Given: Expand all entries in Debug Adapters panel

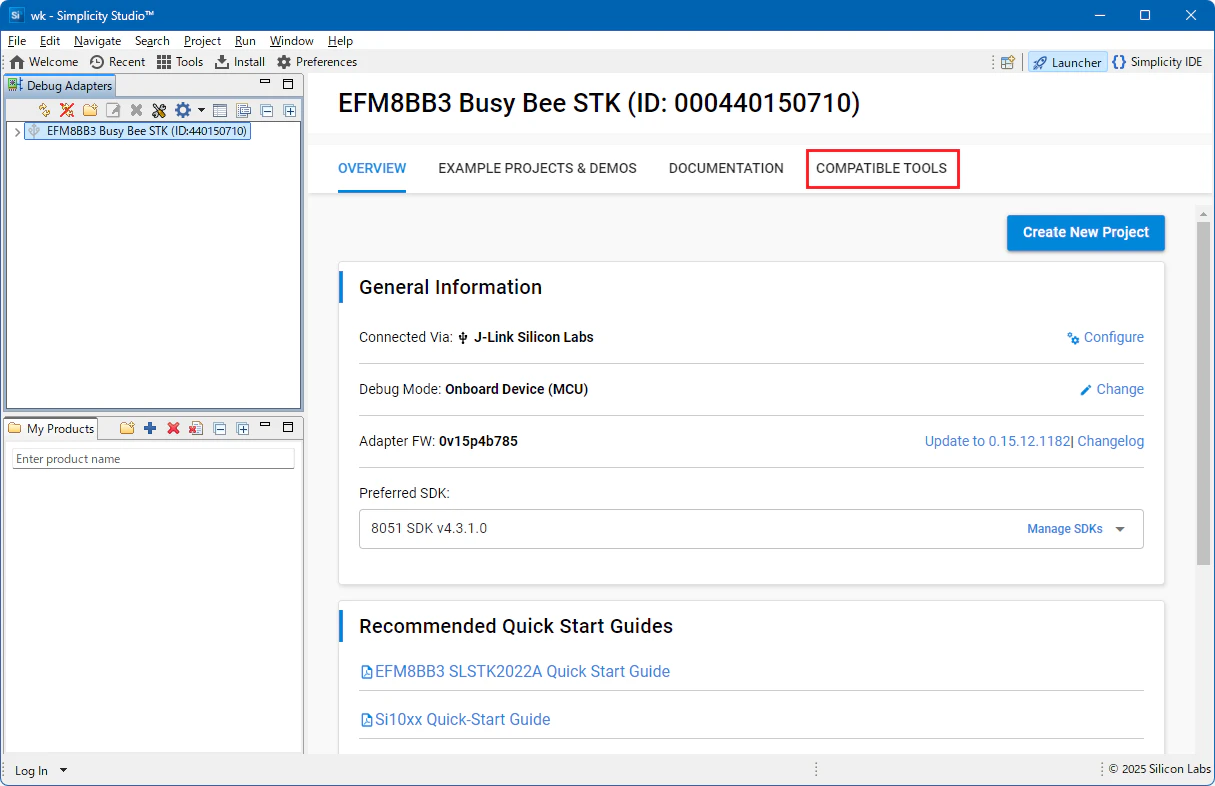Looking at the screenshot, I should tap(289, 110).
